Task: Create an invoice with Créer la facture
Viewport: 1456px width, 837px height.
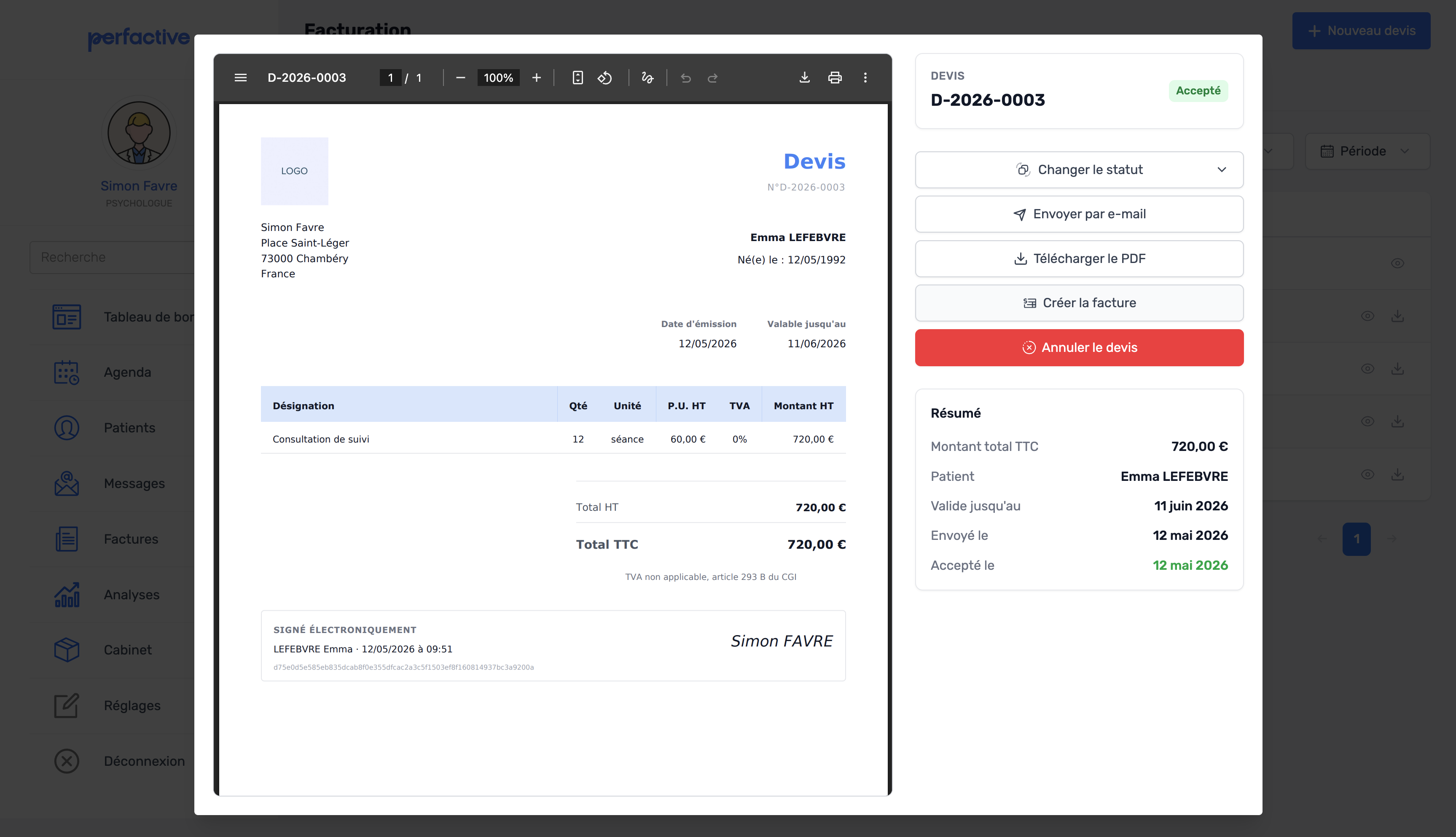Action: point(1079,303)
